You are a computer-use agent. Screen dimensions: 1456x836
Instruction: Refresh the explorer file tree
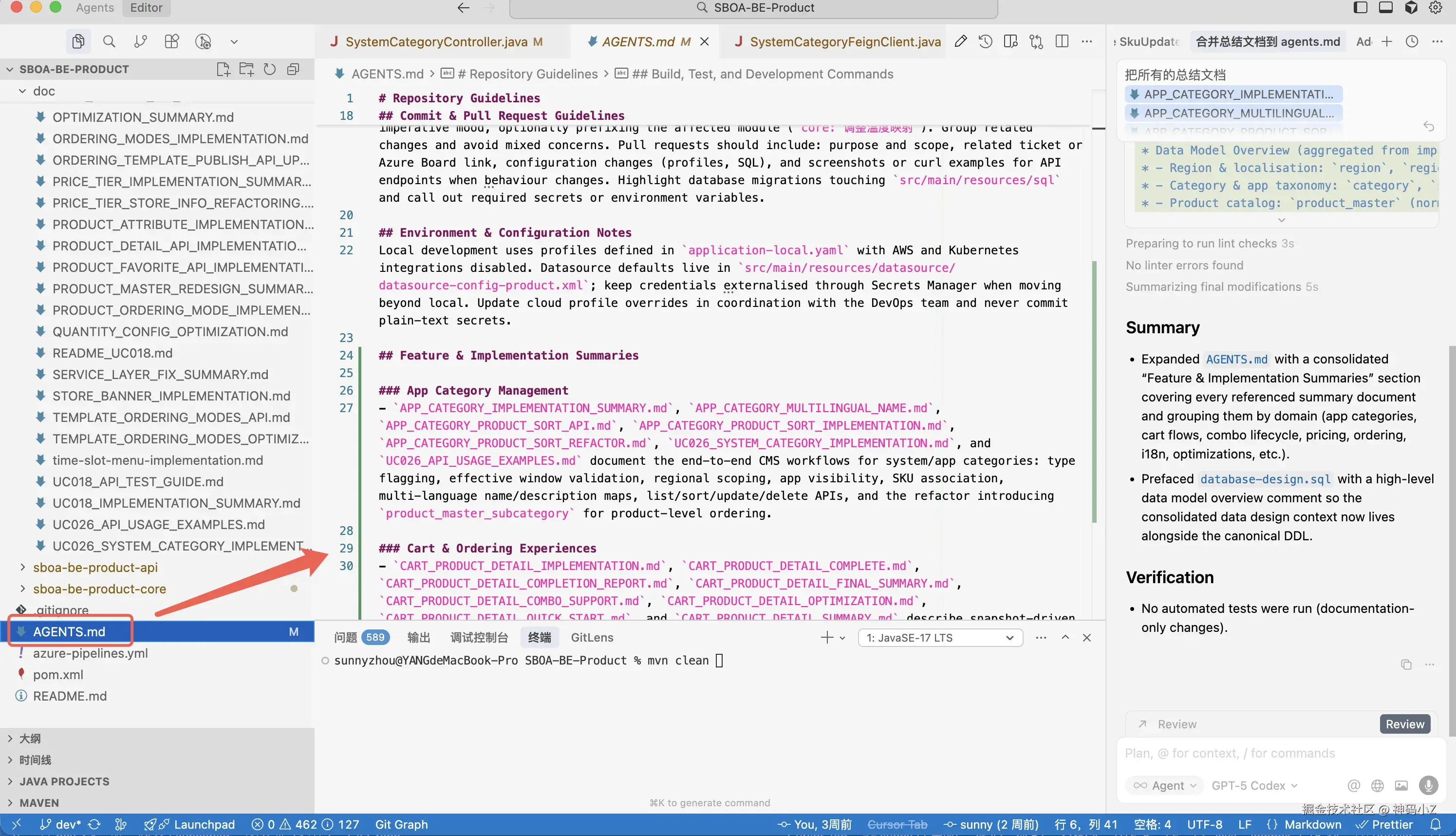(x=270, y=70)
